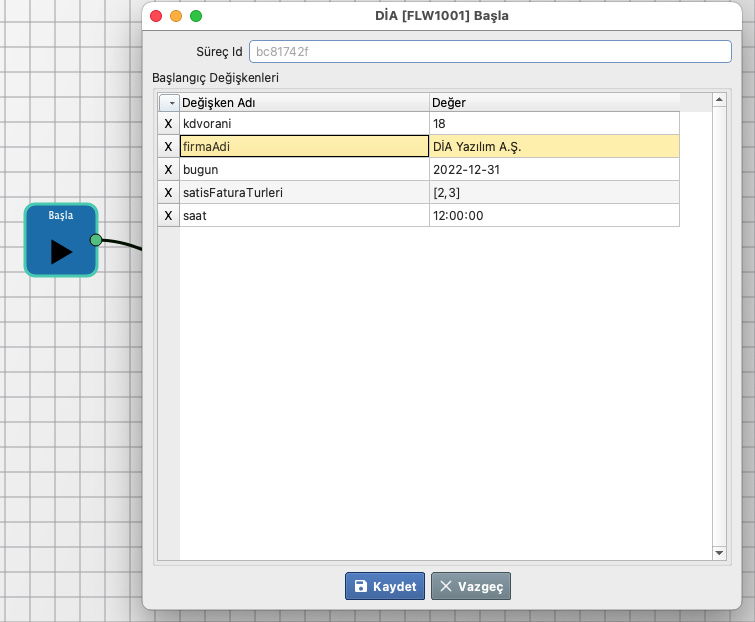
Task: Delete satisFaturaTurleri row via X icon
Action: click(168, 192)
